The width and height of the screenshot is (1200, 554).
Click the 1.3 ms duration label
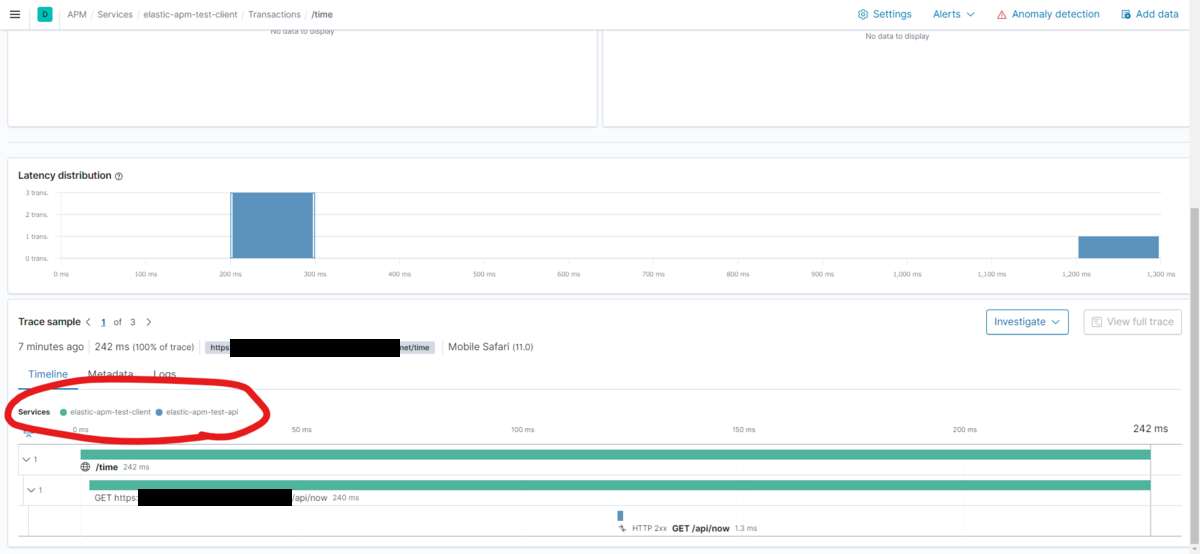coord(746,528)
